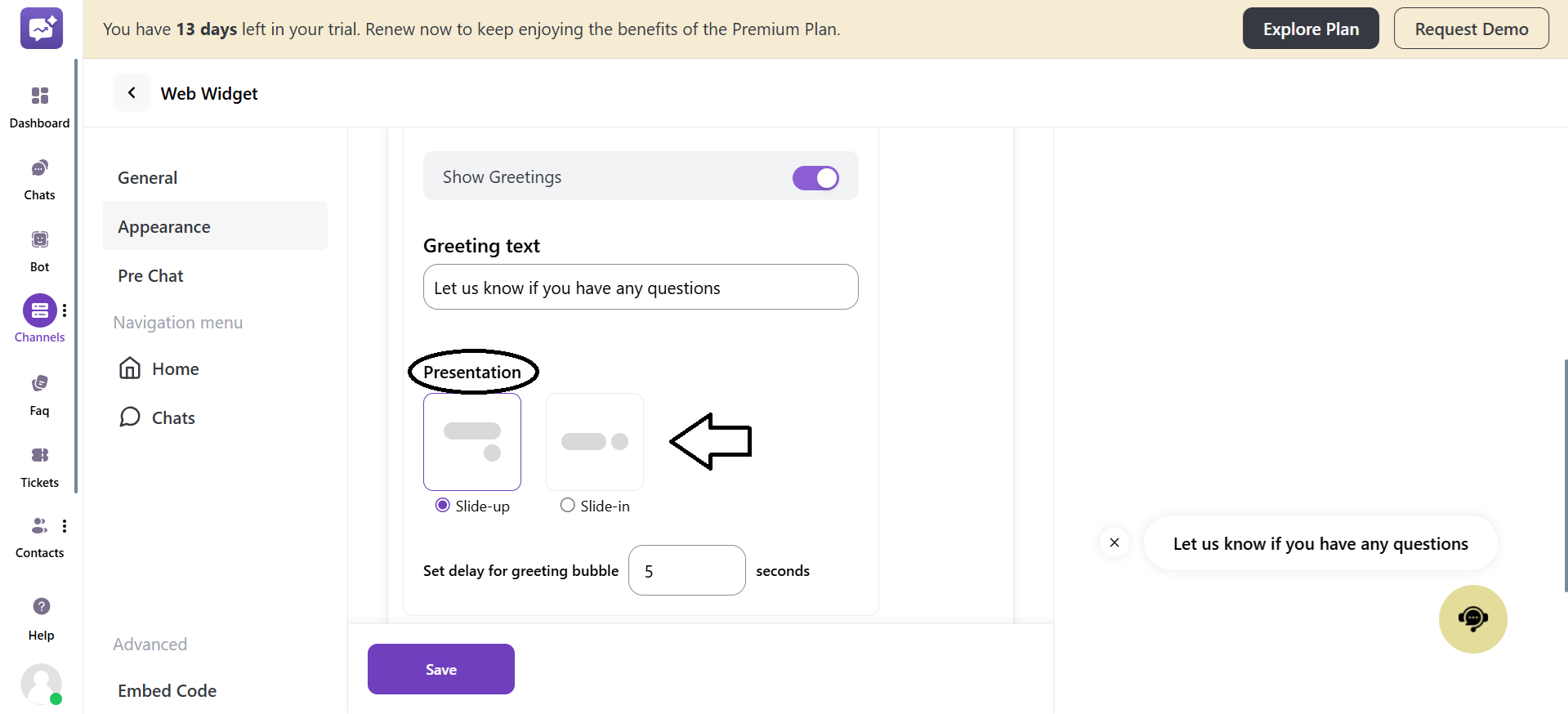This screenshot has height=714, width=1568.
Task: Click the user profile avatar
Action: [41, 683]
